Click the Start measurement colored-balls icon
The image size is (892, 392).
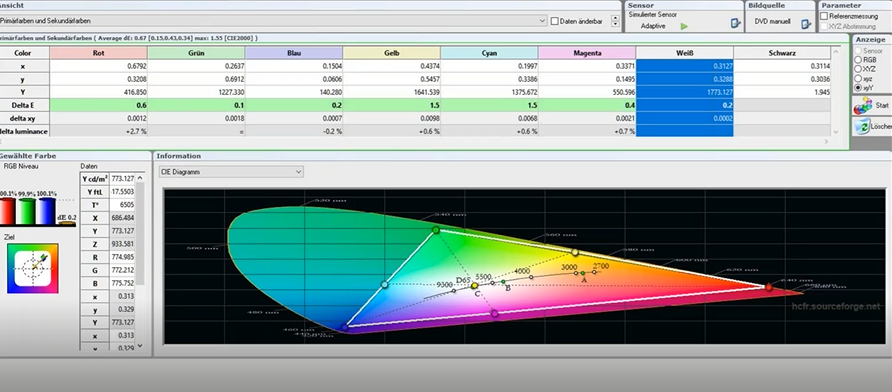point(863,105)
